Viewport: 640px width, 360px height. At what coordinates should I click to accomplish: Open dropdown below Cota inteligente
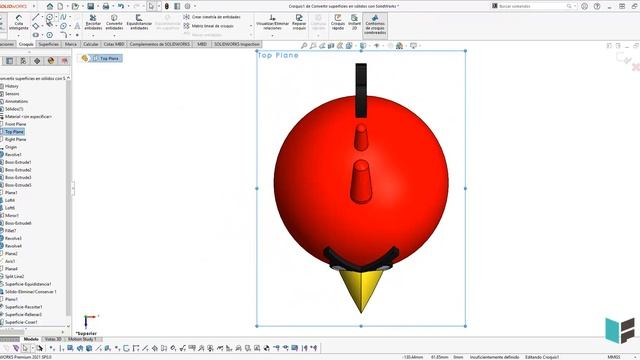(18, 36)
